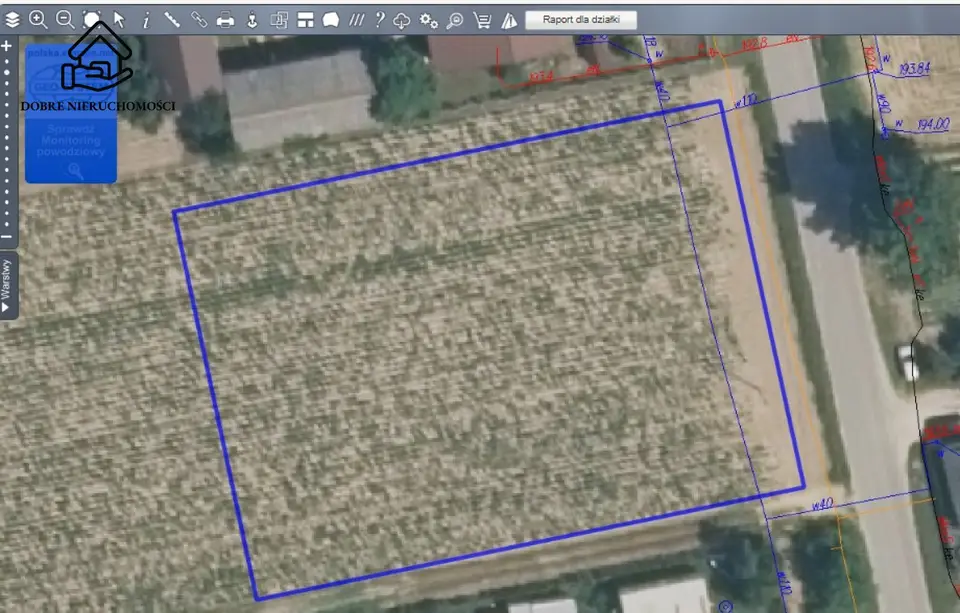Open the shopping cart icon
The width and height of the screenshot is (960, 613).
(482, 21)
